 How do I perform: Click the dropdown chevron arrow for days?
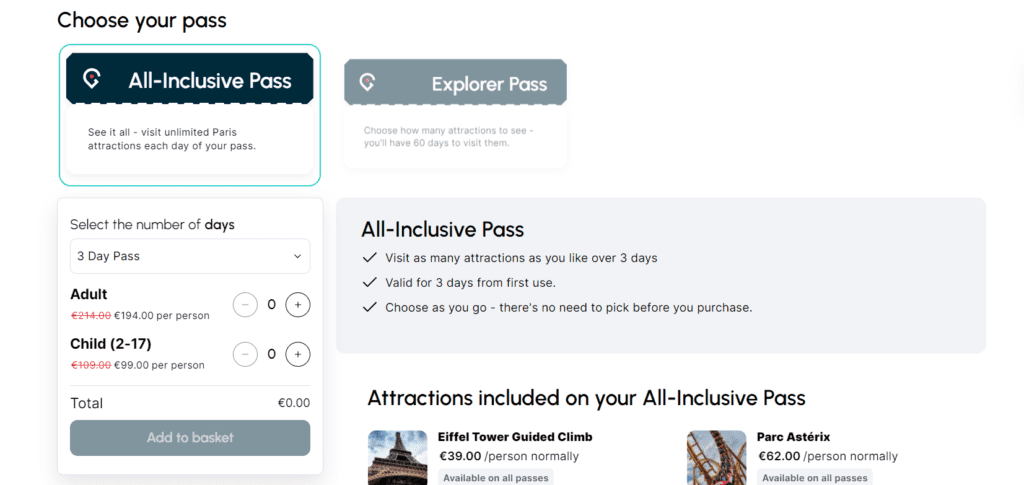coord(297,256)
